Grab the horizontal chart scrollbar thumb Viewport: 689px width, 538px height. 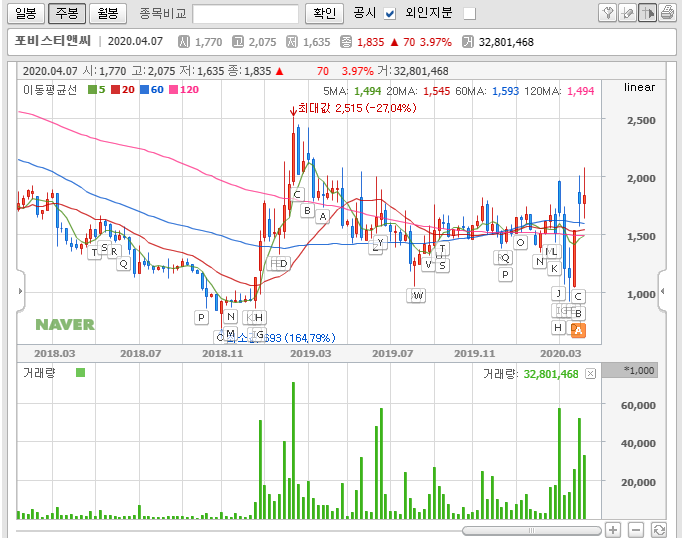point(532,531)
